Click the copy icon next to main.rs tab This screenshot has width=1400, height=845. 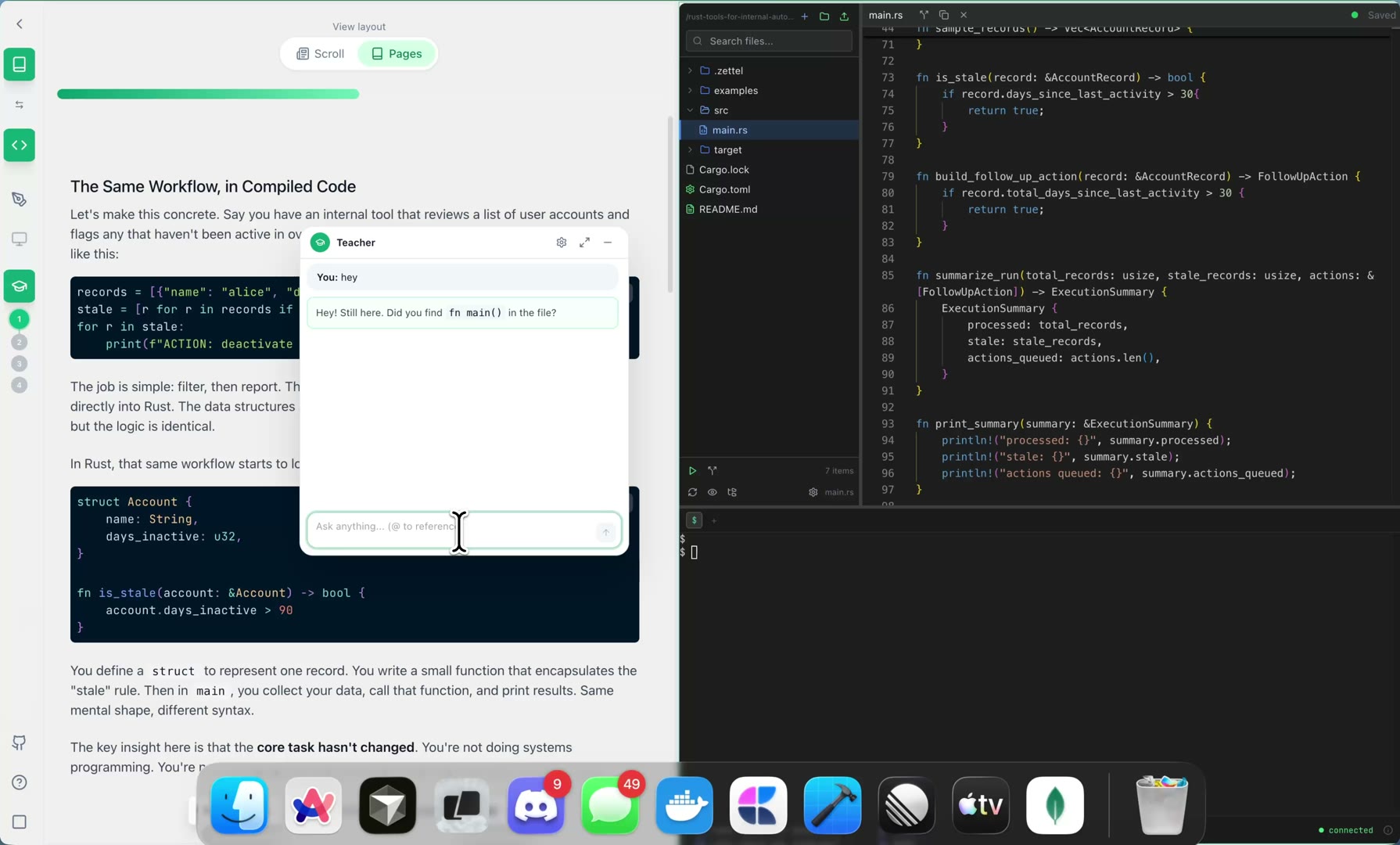tap(944, 15)
